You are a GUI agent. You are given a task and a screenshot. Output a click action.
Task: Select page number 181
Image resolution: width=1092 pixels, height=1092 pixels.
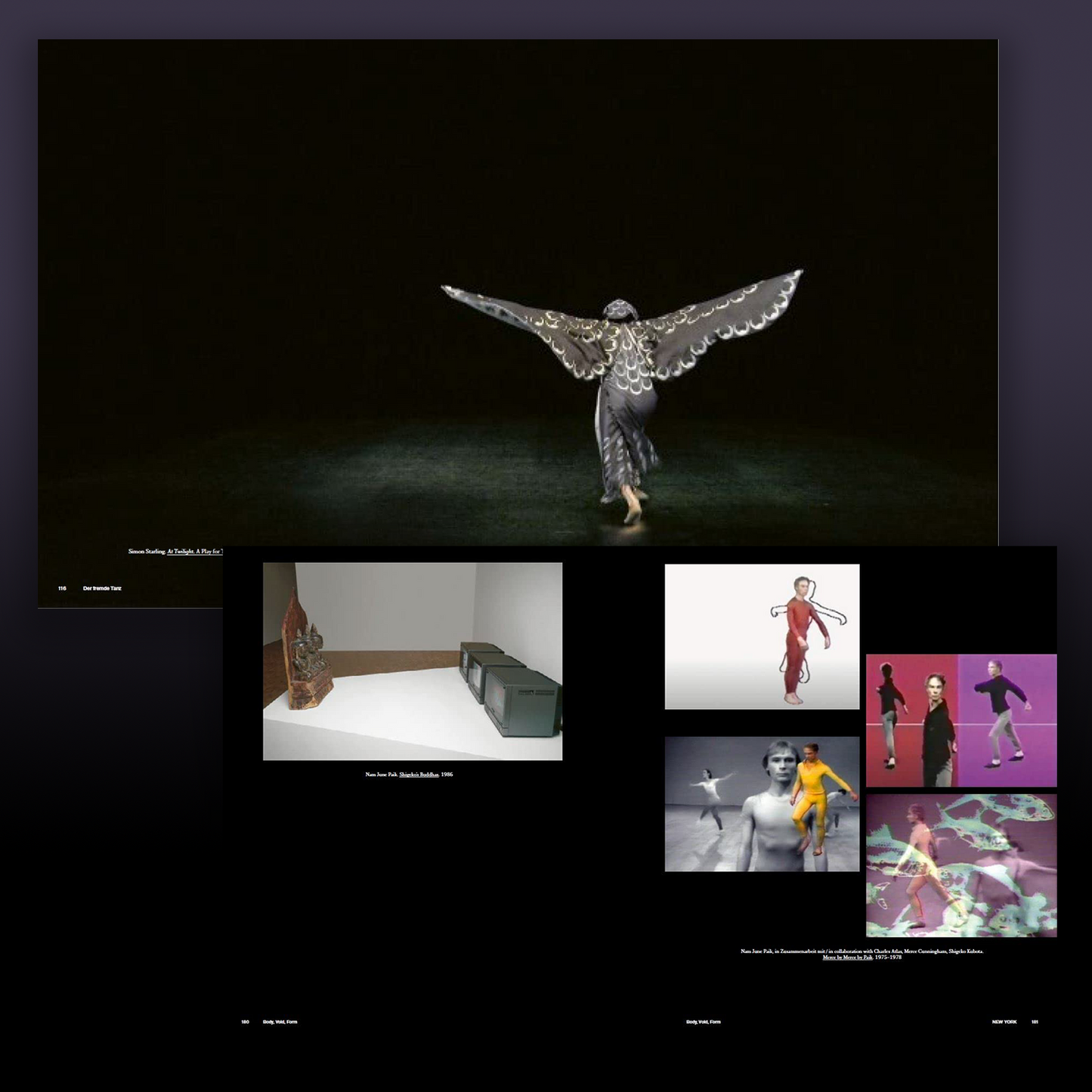tap(1035, 1022)
